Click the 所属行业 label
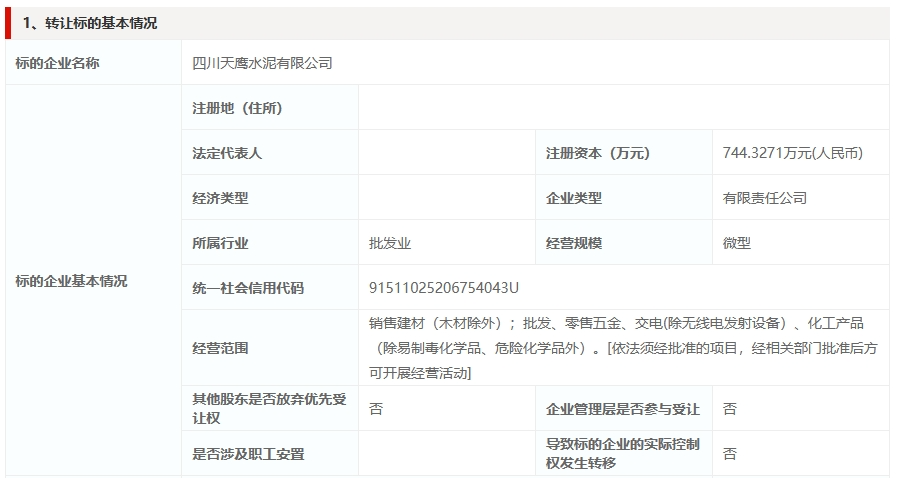The image size is (897, 478). click(x=220, y=243)
